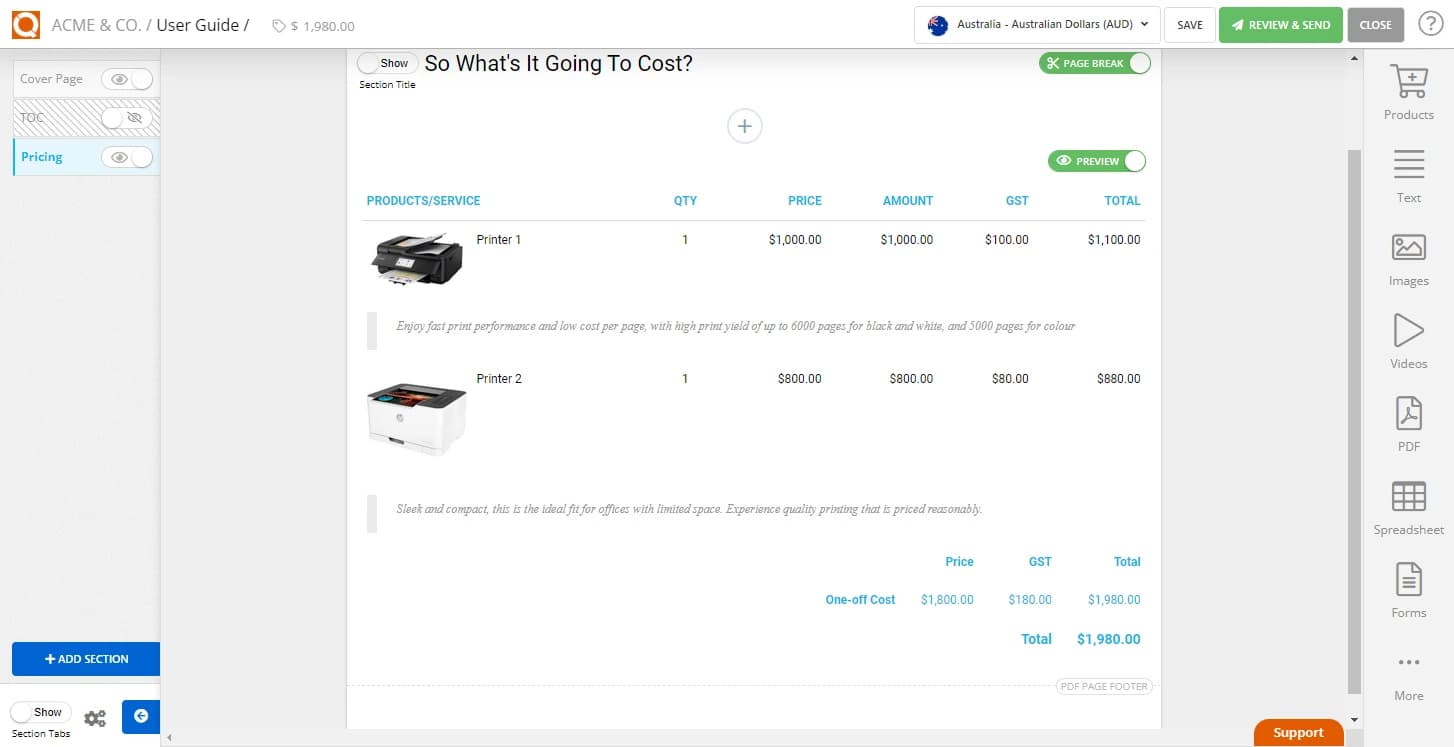Select the Spreadsheet tool
Image resolution: width=1454 pixels, height=747 pixels.
(x=1408, y=506)
